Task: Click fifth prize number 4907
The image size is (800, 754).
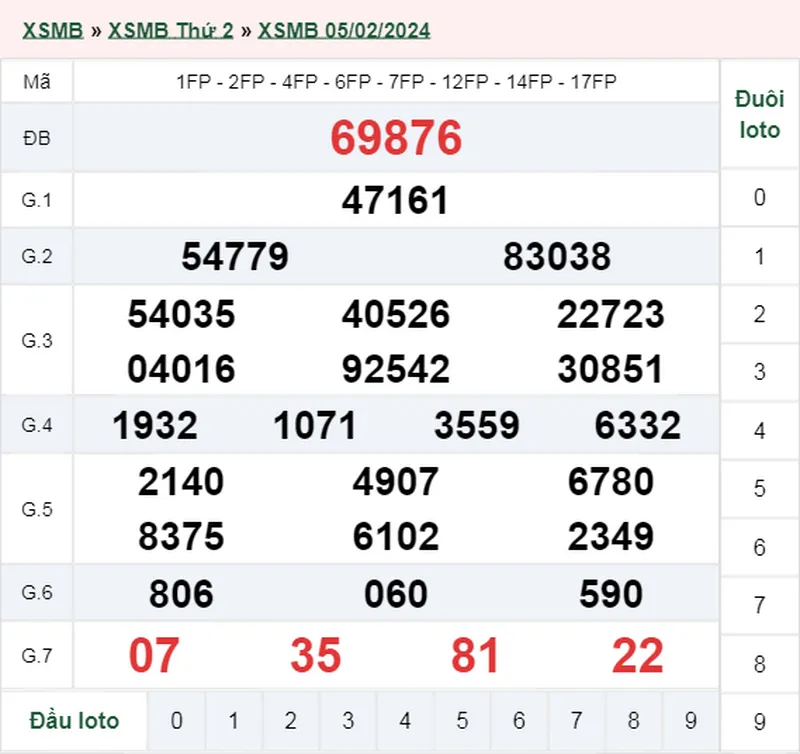Action: (395, 482)
